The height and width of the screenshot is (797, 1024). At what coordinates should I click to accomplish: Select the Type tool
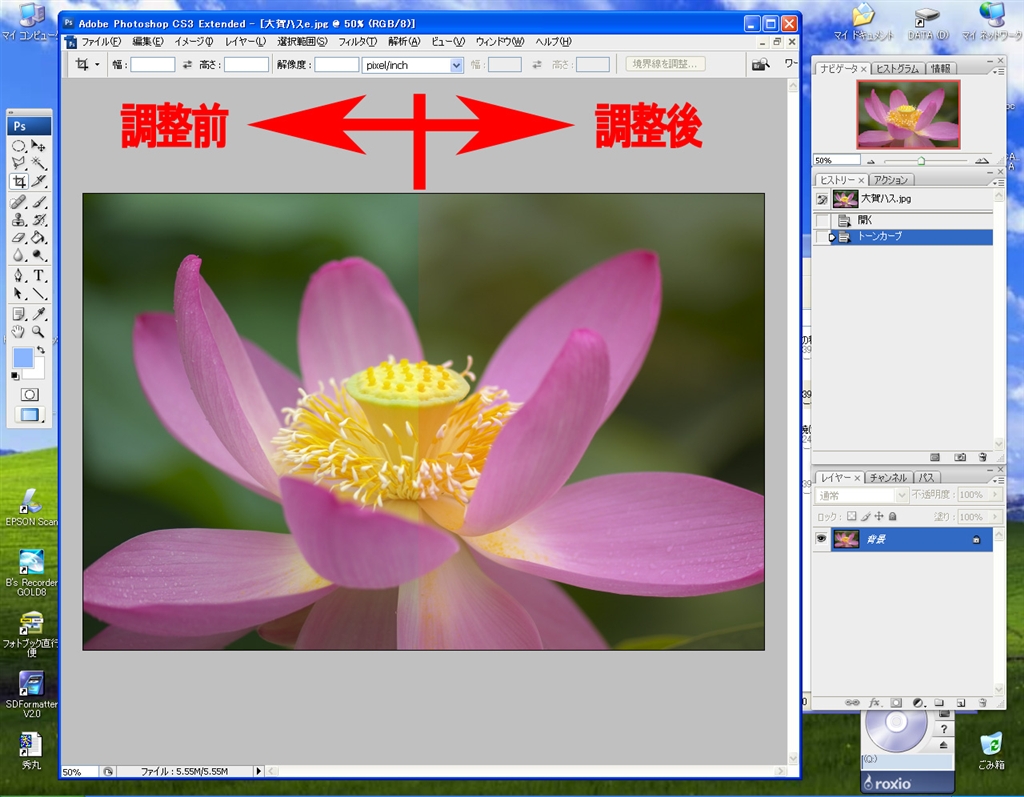point(39,276)
